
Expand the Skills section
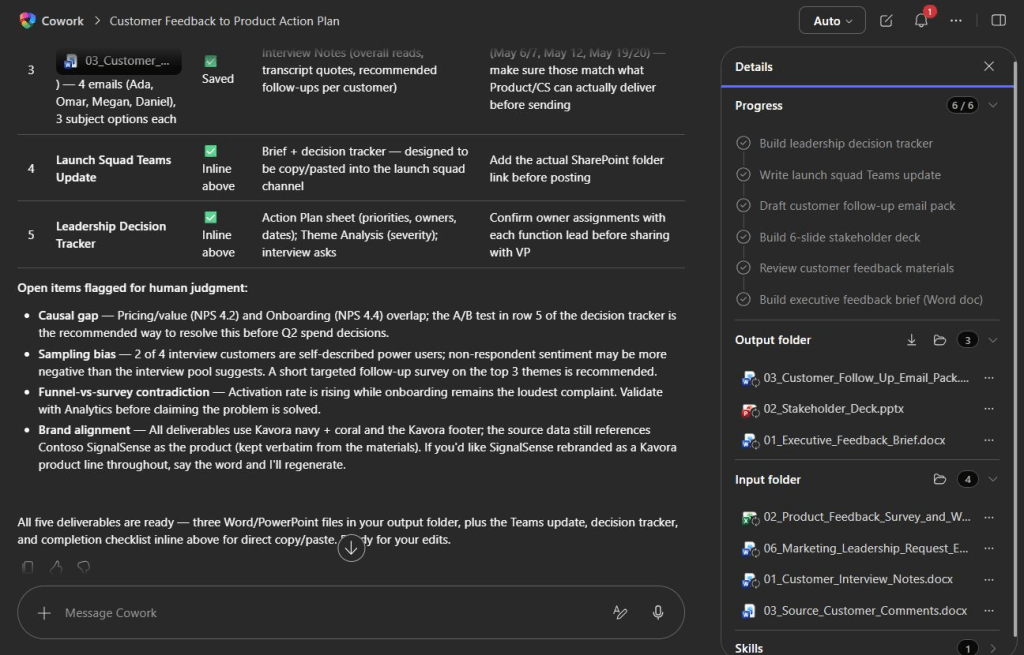click(x=993, y=648)
